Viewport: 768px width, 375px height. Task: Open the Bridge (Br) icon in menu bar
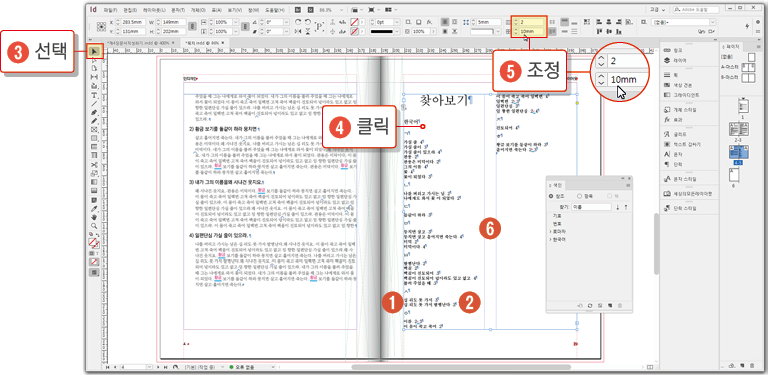pyautogui.click(x=298, y=9)
